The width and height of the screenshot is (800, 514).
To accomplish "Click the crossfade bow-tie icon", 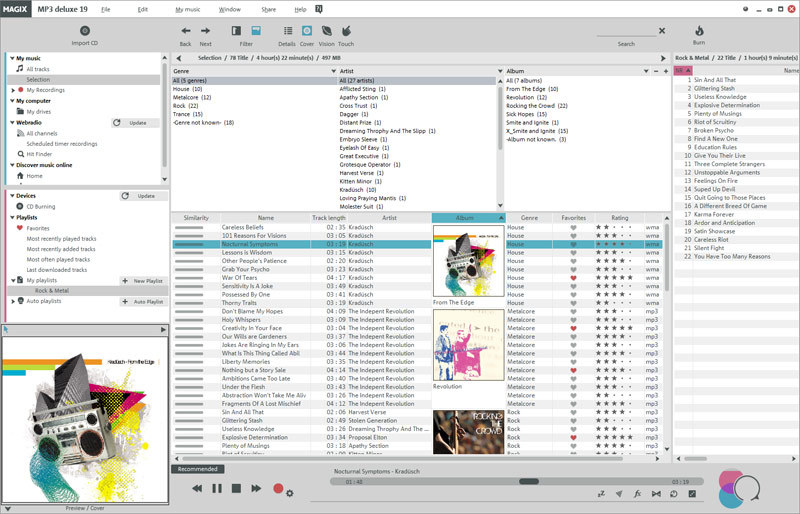I will (656, 494).
